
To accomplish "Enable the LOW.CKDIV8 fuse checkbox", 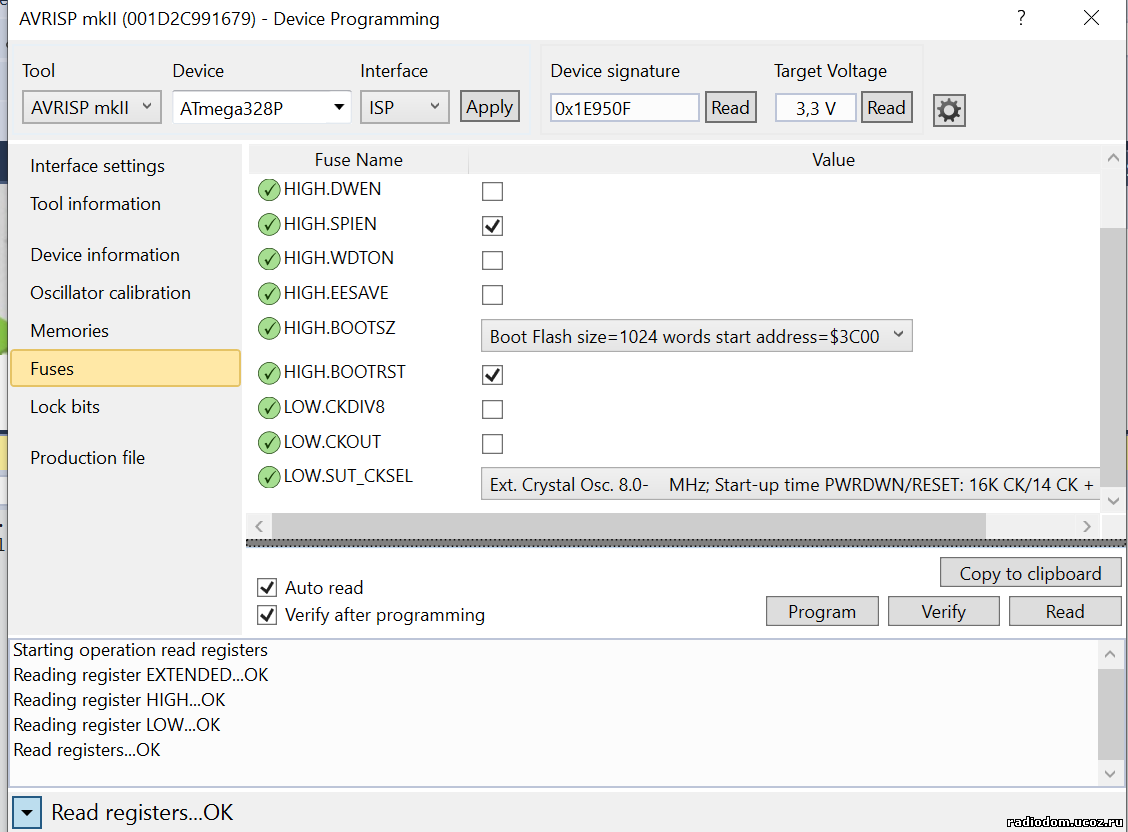I will click(x=492, y=409).
